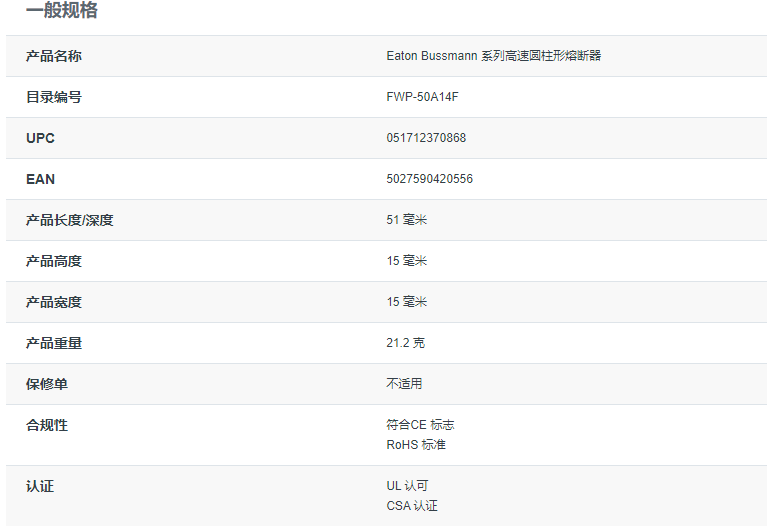Screen dimensions: 770x526
Task: Select the length value 51 毫米
Action: tap(407, 220)
